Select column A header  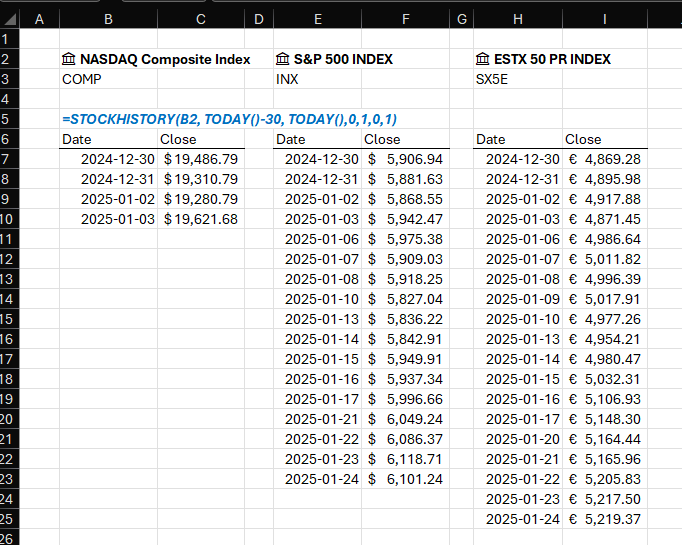coord(40,19)
